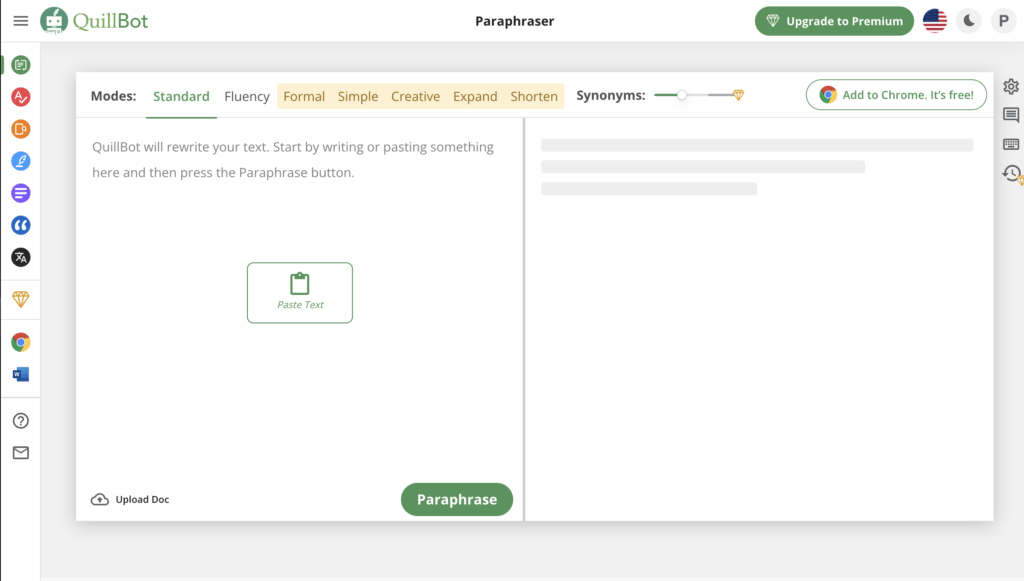Click the Synonyms slider handle
This screenshot has height=581, width=1024.
coord(682,95)
